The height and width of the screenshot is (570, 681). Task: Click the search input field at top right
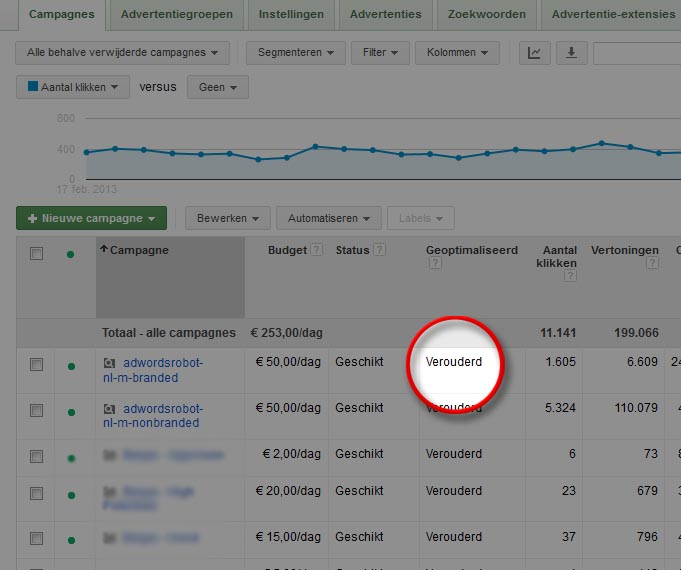tap(636, 53)
